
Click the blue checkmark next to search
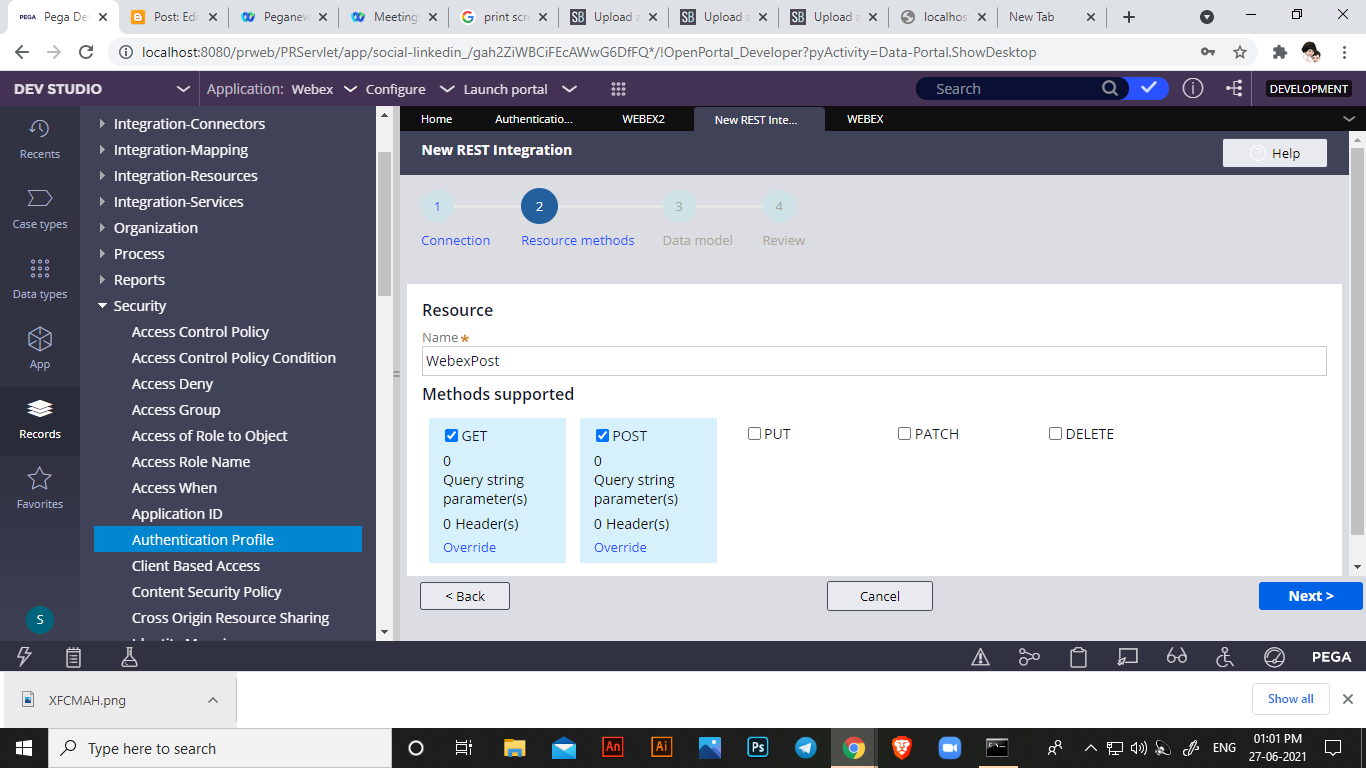(1149, 88)
